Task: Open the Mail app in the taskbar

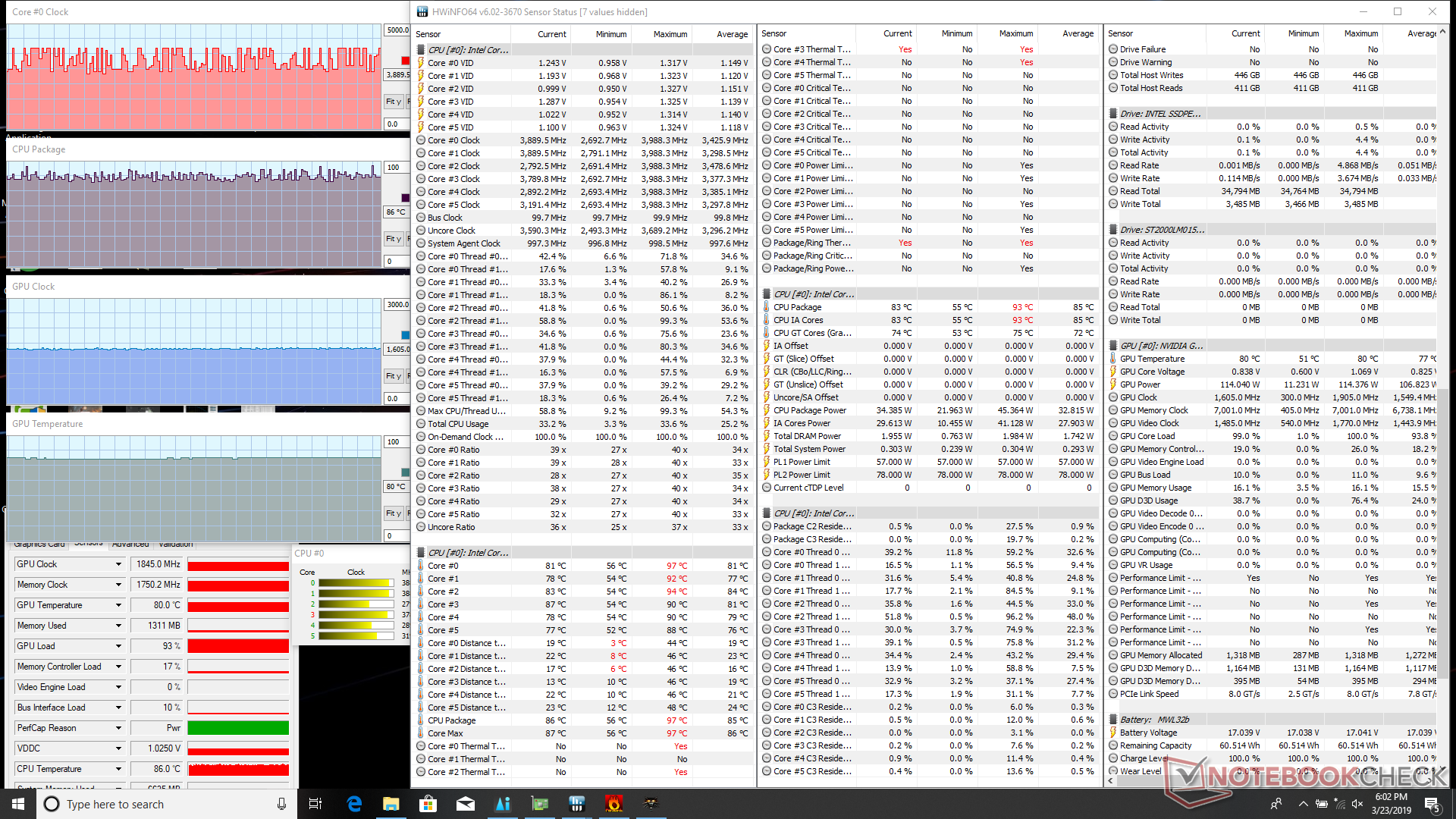Action: pos(465,804)
